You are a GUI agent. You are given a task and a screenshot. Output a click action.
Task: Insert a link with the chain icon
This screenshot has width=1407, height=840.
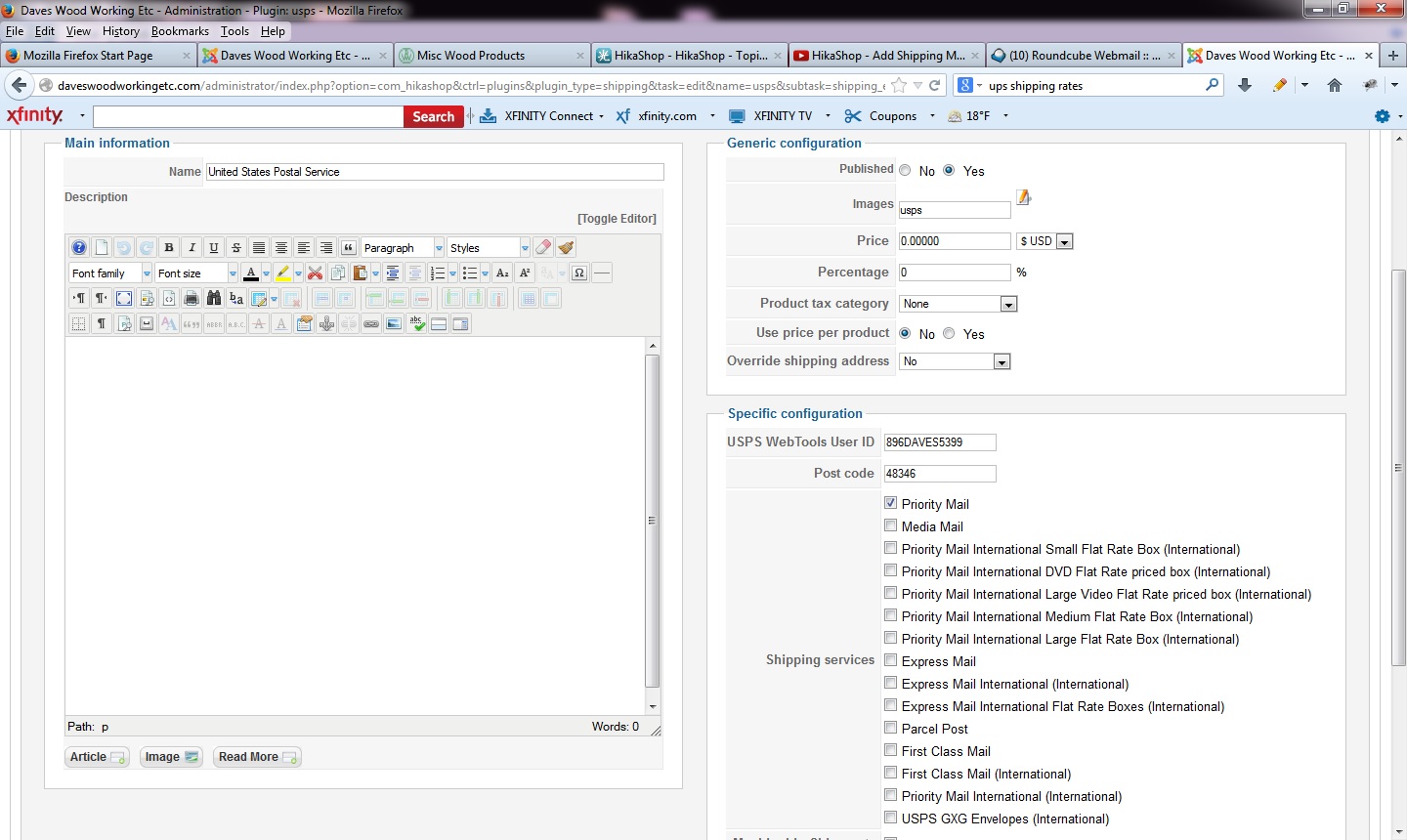370,323
